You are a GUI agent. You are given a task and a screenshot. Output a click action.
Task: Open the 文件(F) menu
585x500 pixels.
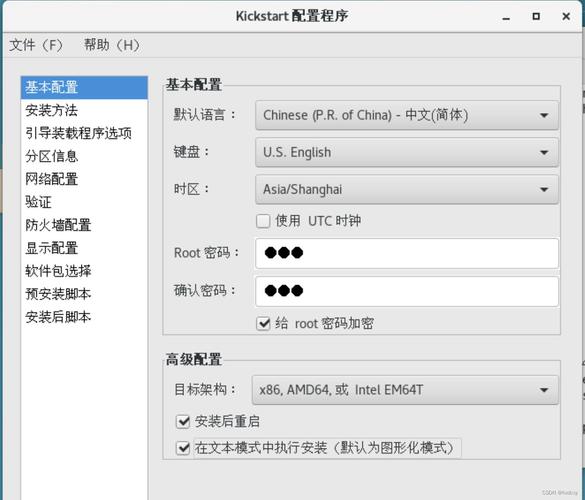(x=36, y=45)
